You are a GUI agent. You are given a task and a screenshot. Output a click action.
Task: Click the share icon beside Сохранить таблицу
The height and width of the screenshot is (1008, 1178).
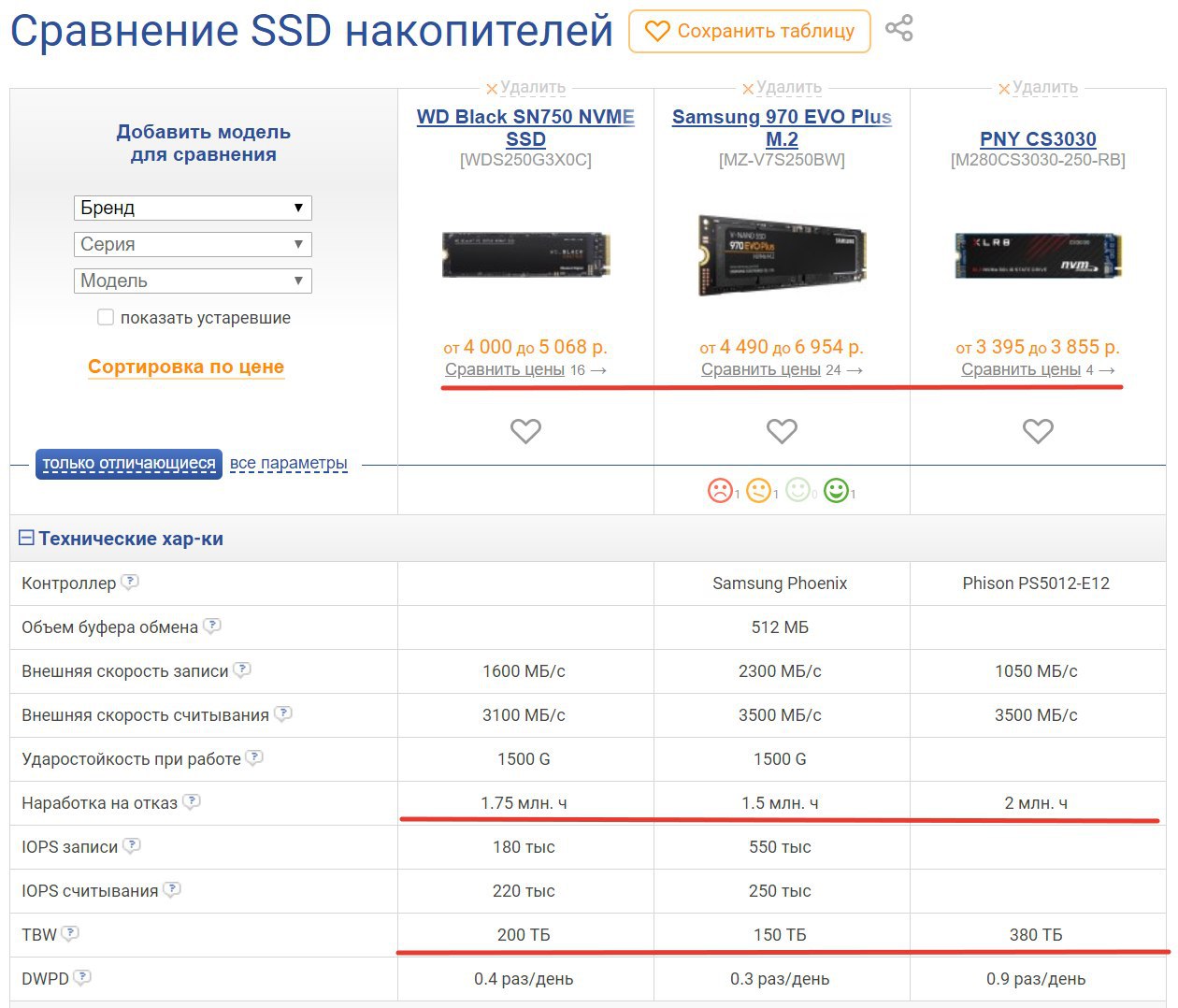899,29
